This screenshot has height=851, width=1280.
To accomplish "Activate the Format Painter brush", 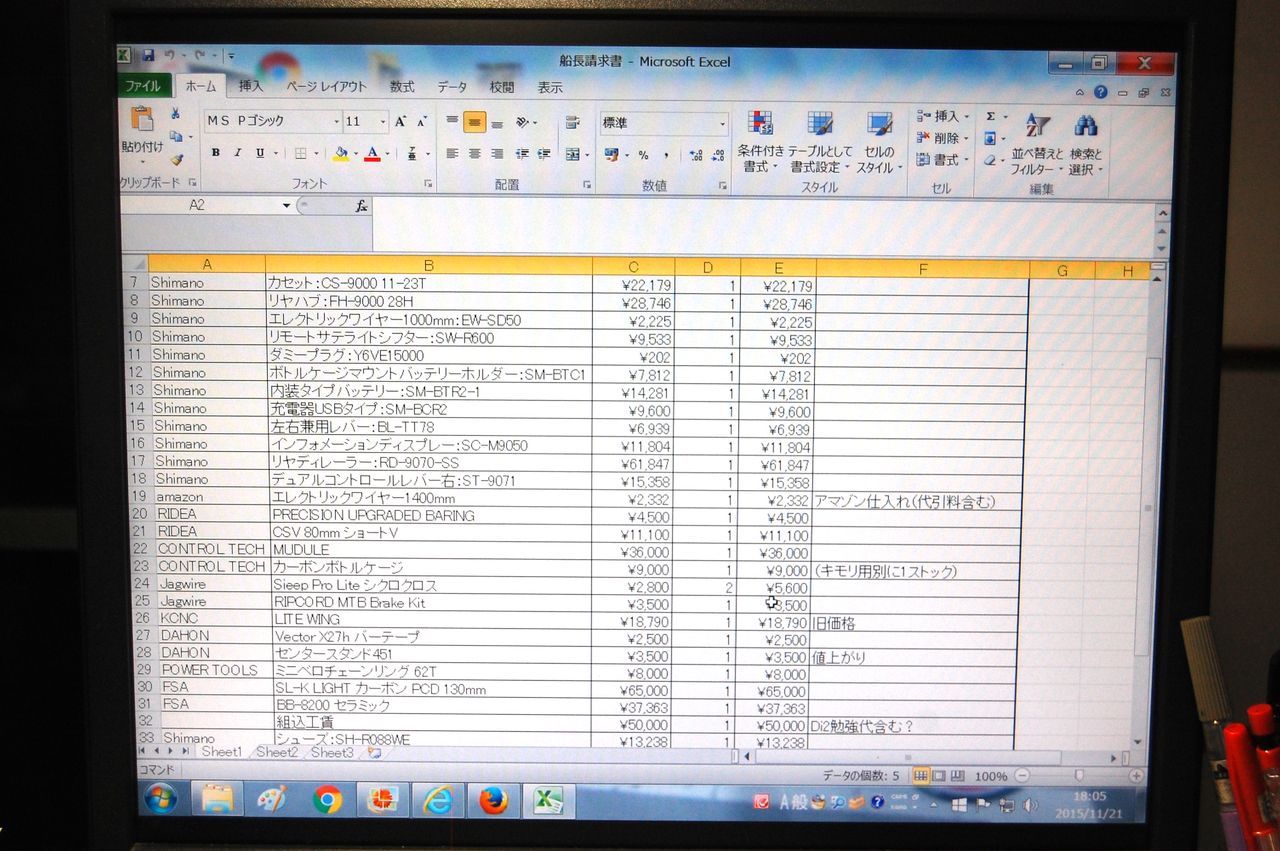I will click(177, 158).
